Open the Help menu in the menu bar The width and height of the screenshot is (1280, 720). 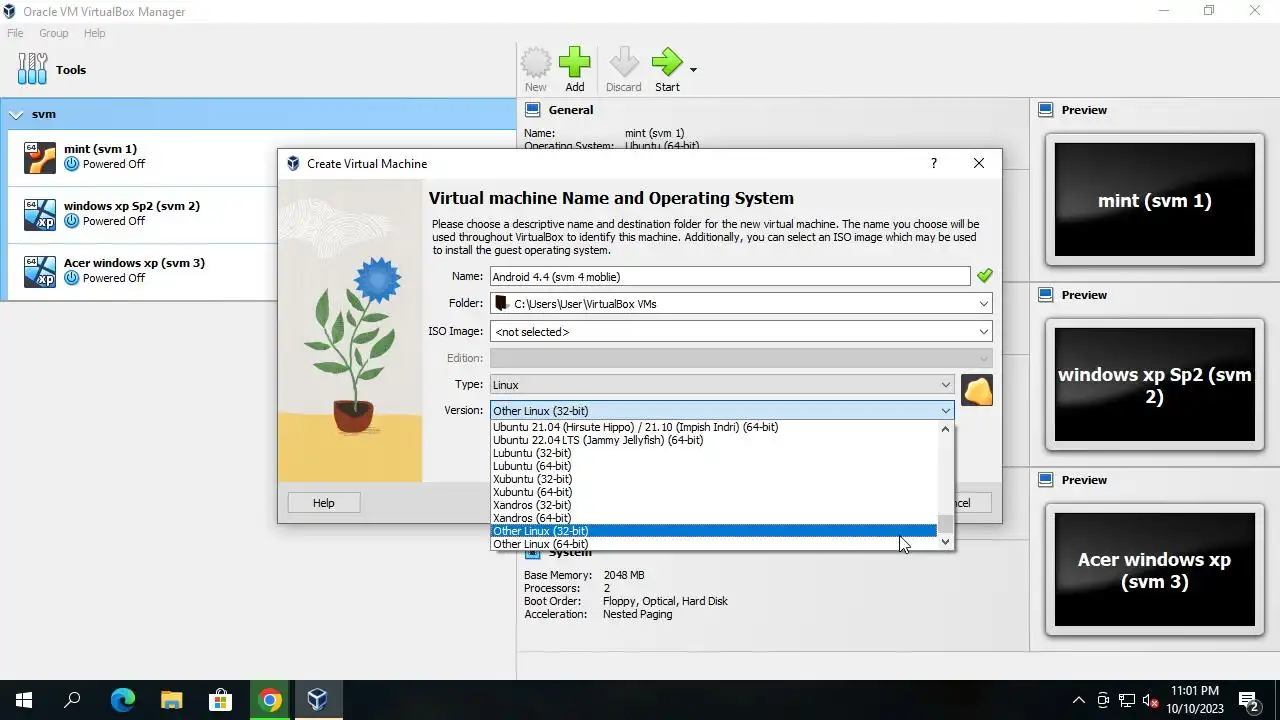[95, 33]
